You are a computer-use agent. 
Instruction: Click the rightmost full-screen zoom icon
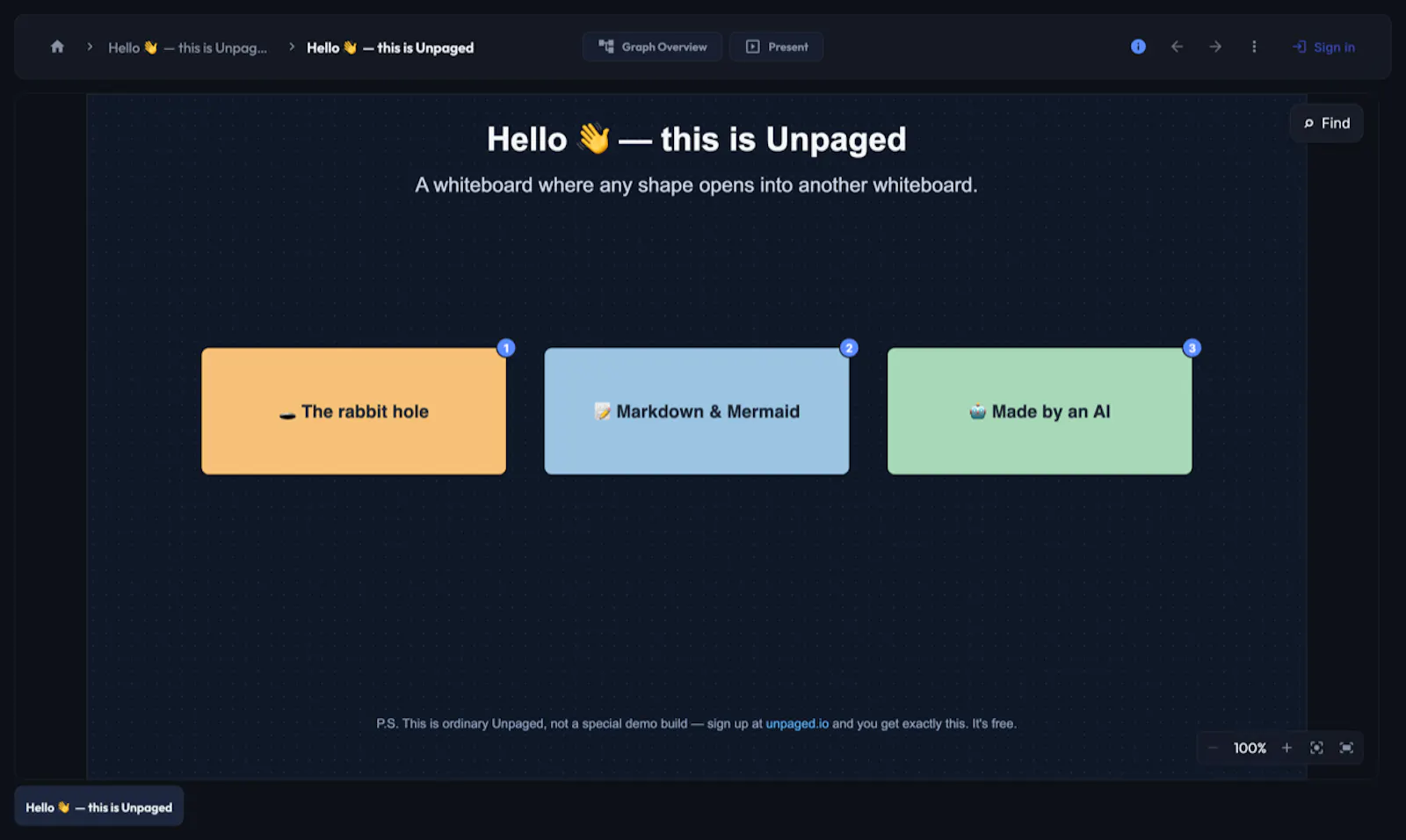point(1346,748)
